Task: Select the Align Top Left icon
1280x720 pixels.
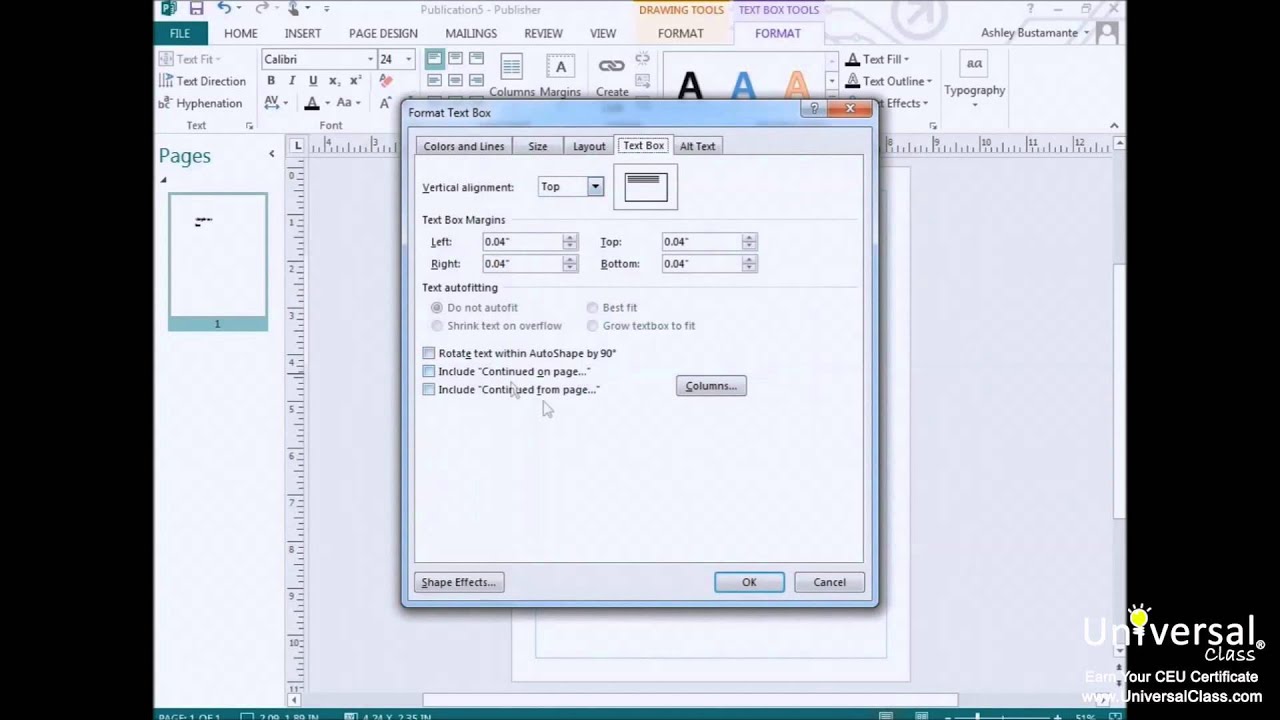Action: click(434, 59)
